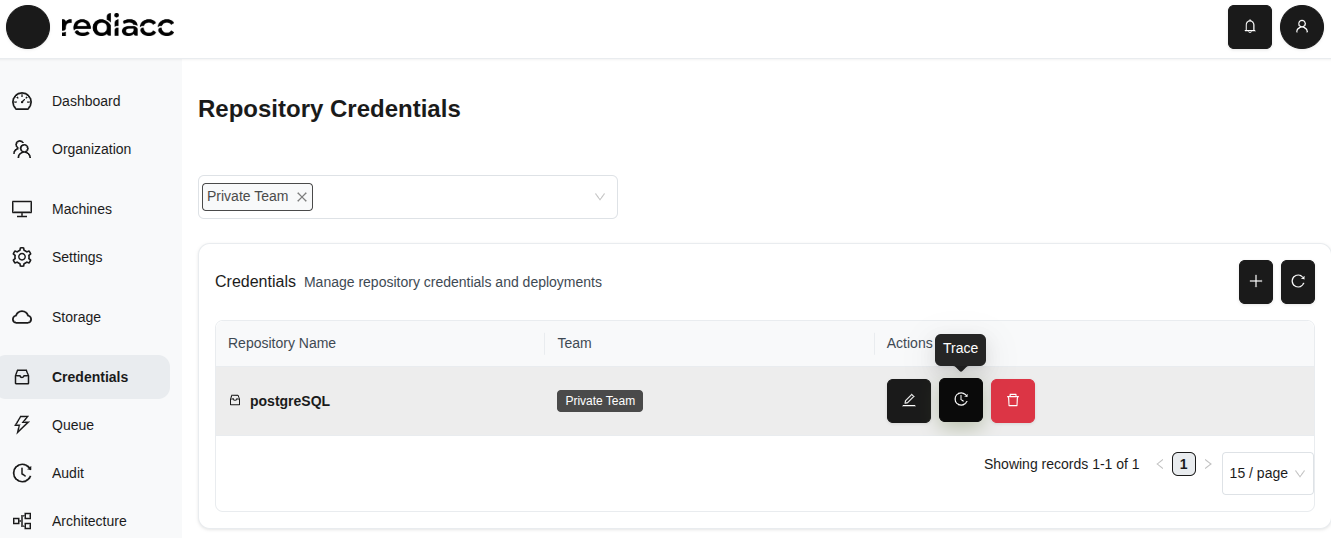Screen dimensions: 1331x538
Task: Open Trace for postgreSQL repository
Action: point(960,400)
